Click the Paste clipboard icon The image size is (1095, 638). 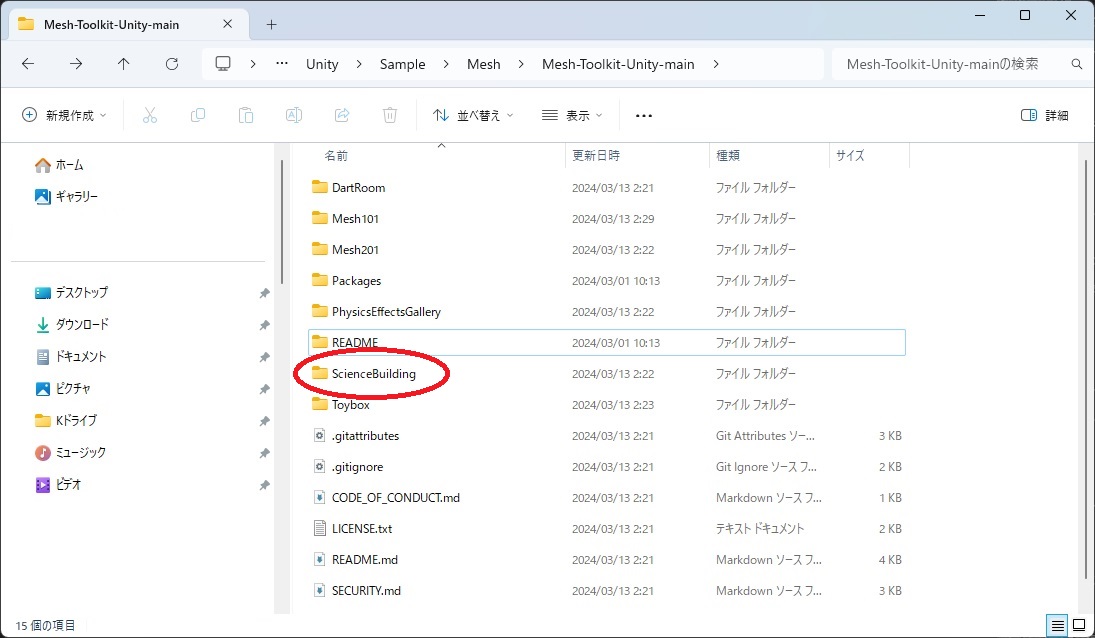pos(246,115)
